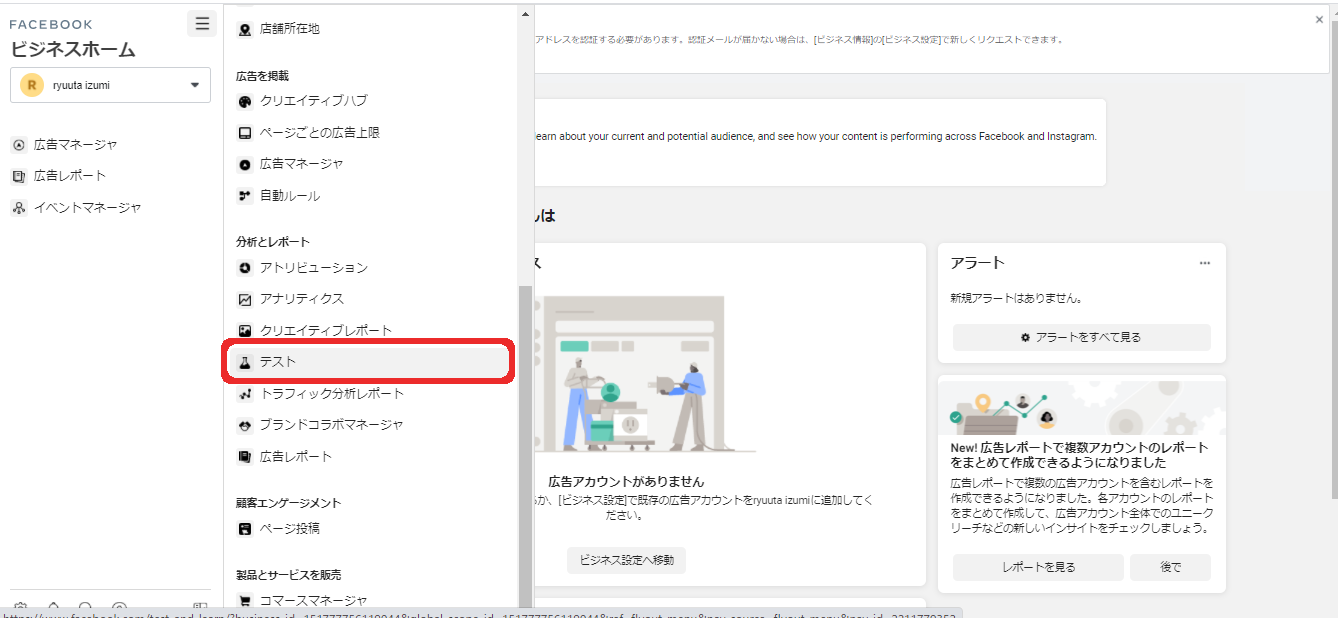Toggle the hamburger menu icon beside FACEBOOK
1338x618 pixels.
202,24
